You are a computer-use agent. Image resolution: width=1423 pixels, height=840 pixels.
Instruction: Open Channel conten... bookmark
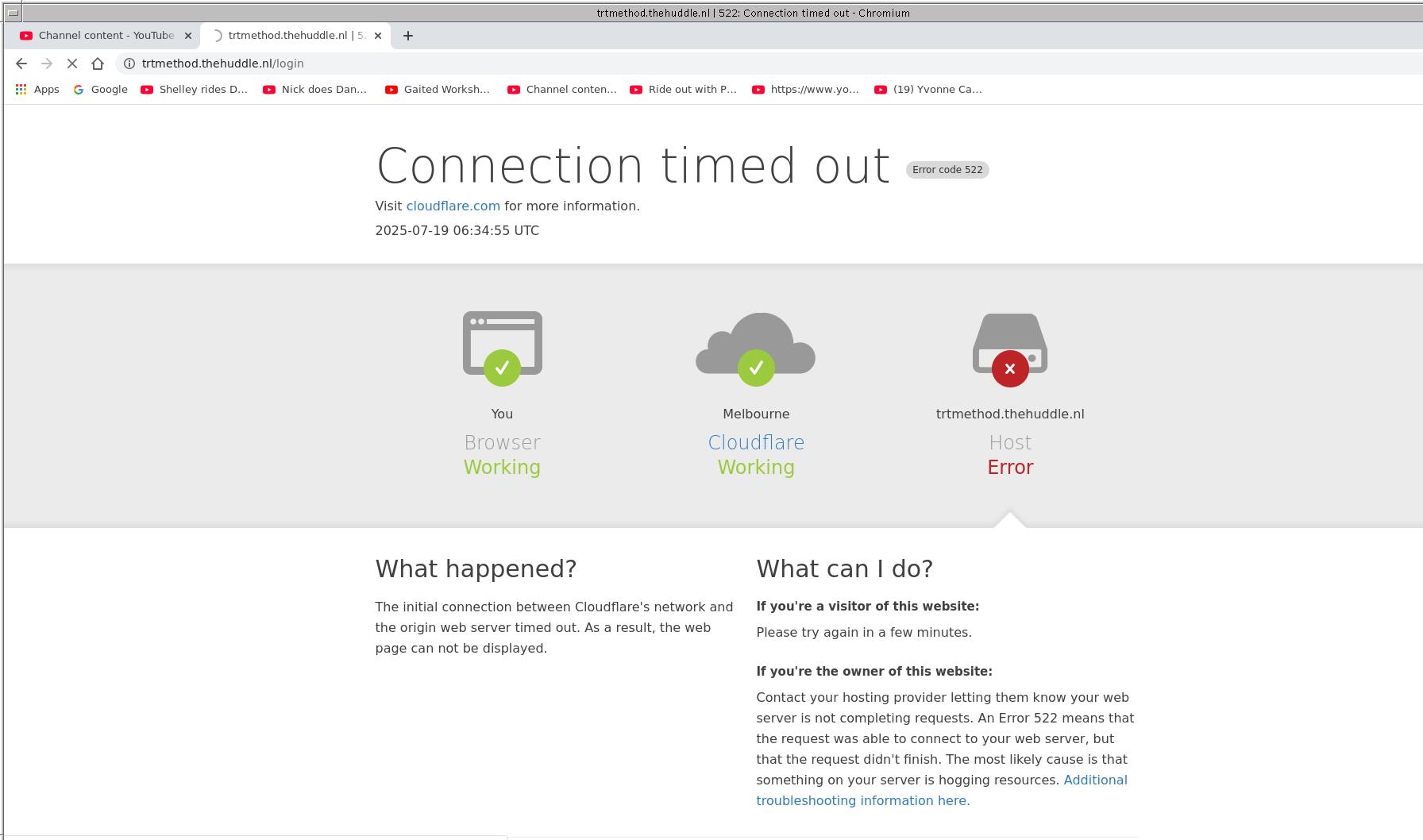click(562, 90)
